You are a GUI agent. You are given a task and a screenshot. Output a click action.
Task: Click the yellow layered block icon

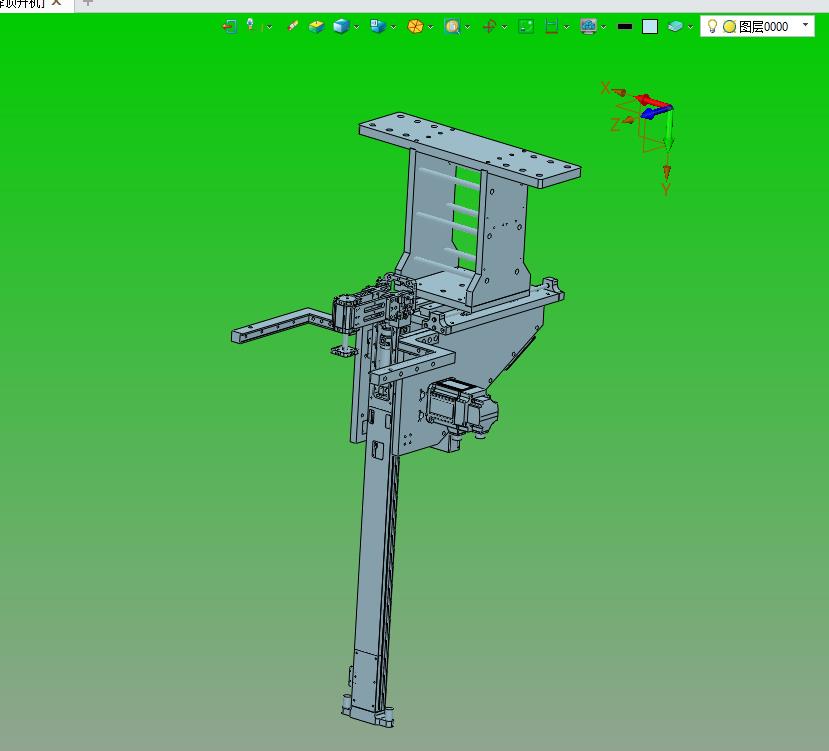tap(316, 26)
